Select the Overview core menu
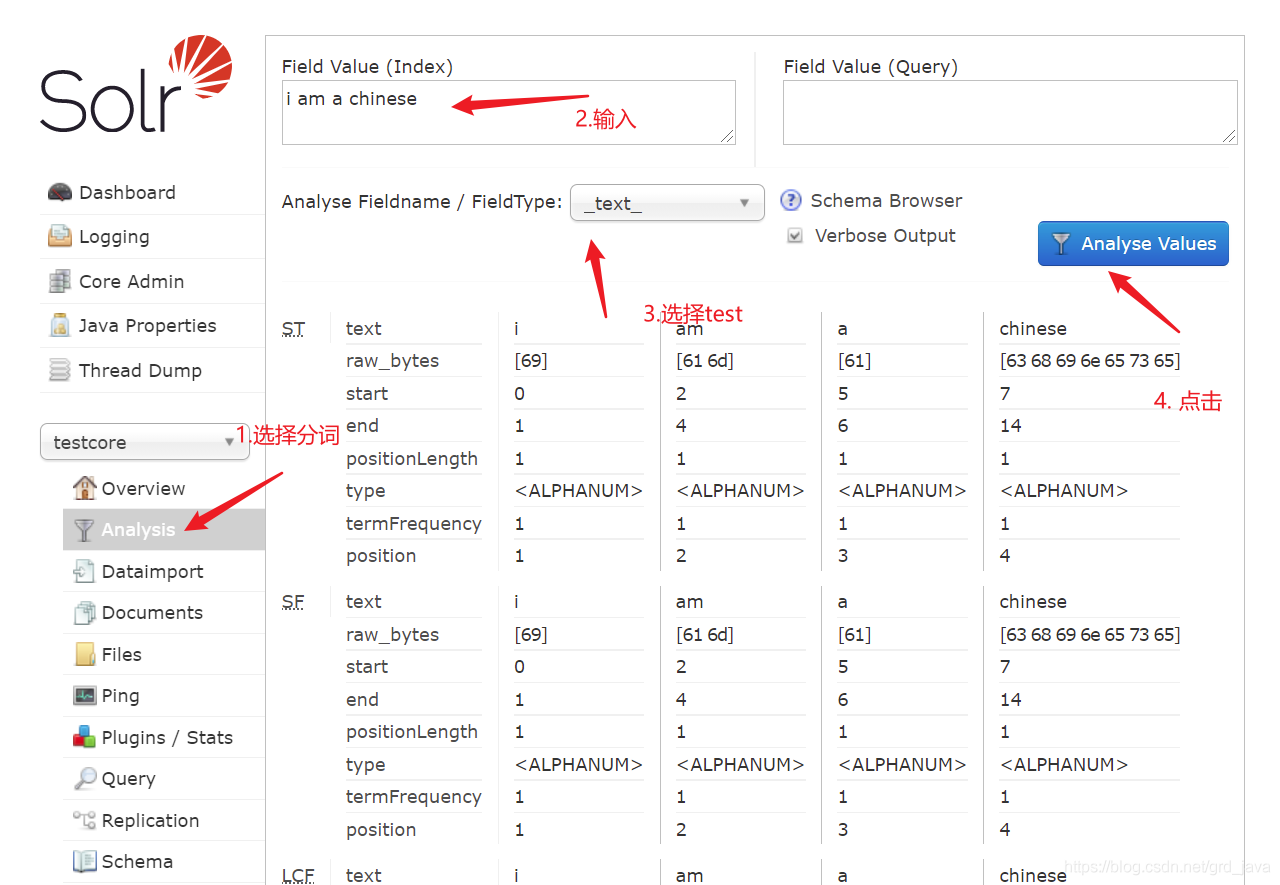The height and width of the screenshot is (885, 1280). point(164,488)
